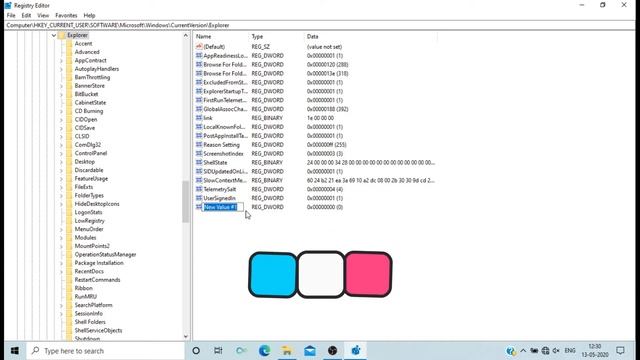Image resolution: width=640 pixels, height=360 pixels.
Task: Select the ExplorerStartupT... value name
Action: 225,91
